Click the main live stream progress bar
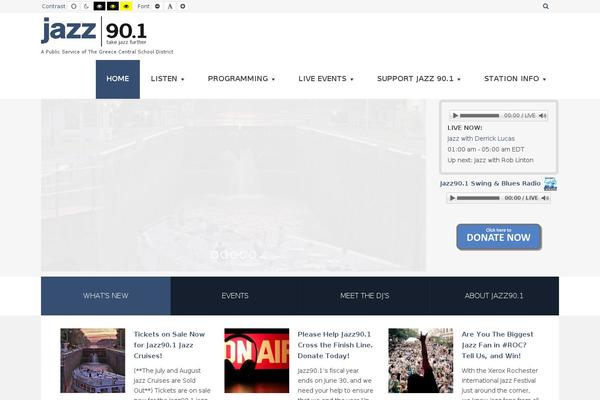This screenshot has height=400, width=600. click(x=479, y=116)
